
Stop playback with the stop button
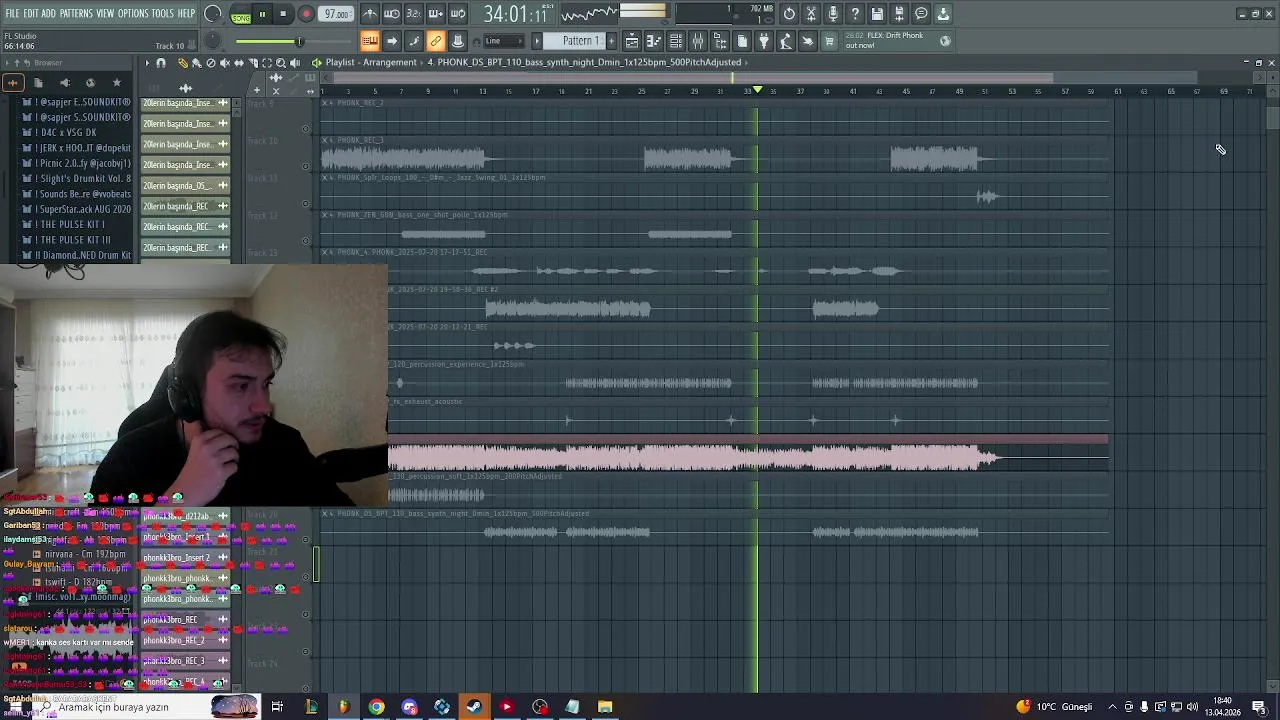point(283,14)
